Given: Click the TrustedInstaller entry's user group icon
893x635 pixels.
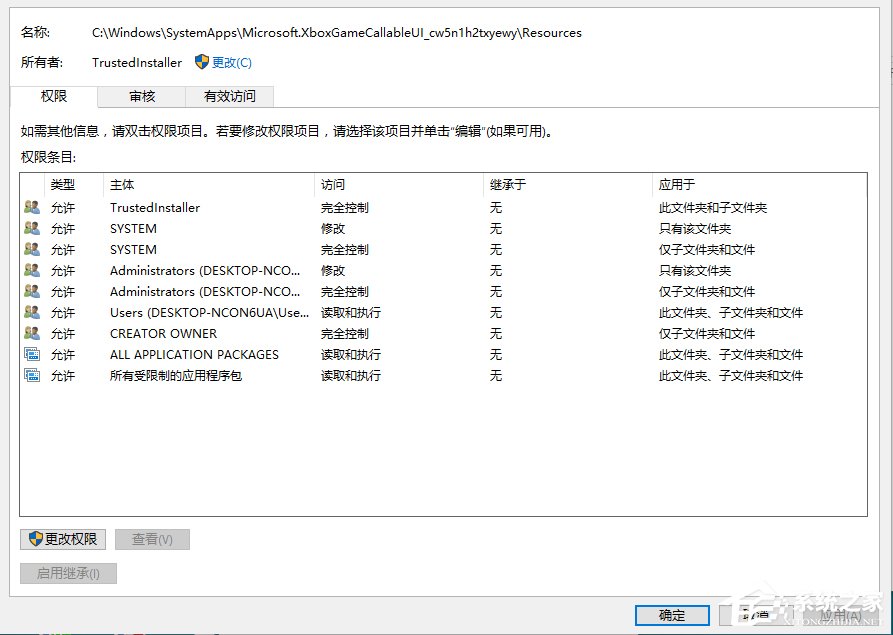Looking at the screenshot, I should pos(33,207).
